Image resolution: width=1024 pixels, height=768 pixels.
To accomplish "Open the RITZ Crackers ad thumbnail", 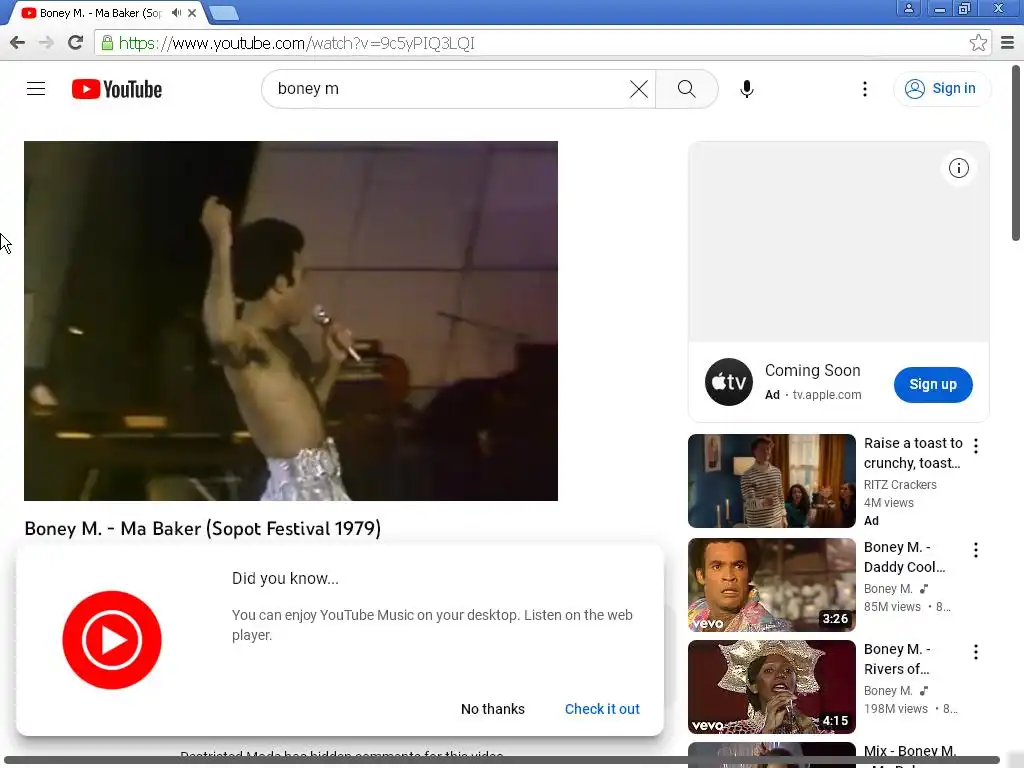I will point(772,481).
